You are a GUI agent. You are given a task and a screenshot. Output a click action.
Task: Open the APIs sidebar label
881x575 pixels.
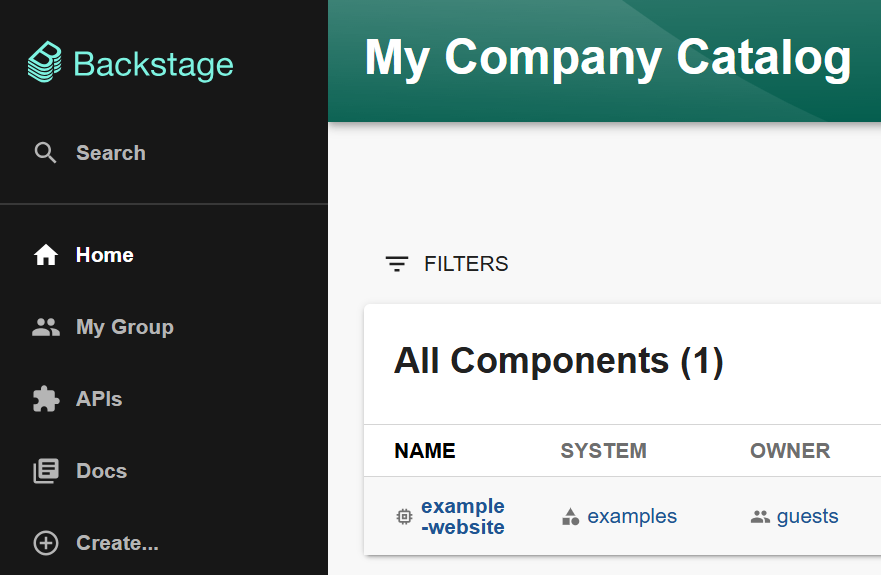pos(99,399)
